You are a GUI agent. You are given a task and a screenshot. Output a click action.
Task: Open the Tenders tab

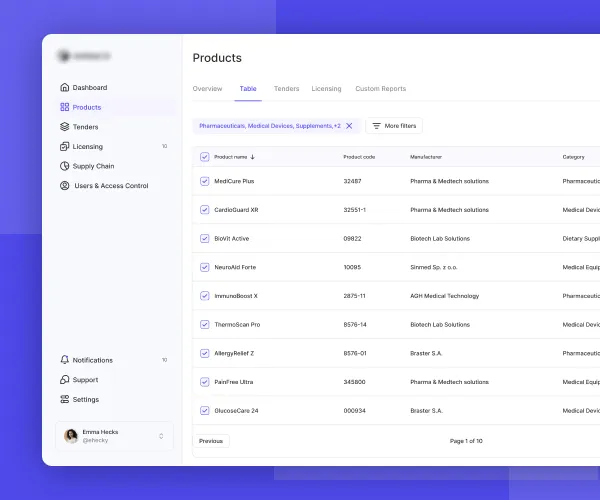coord(287,89)
